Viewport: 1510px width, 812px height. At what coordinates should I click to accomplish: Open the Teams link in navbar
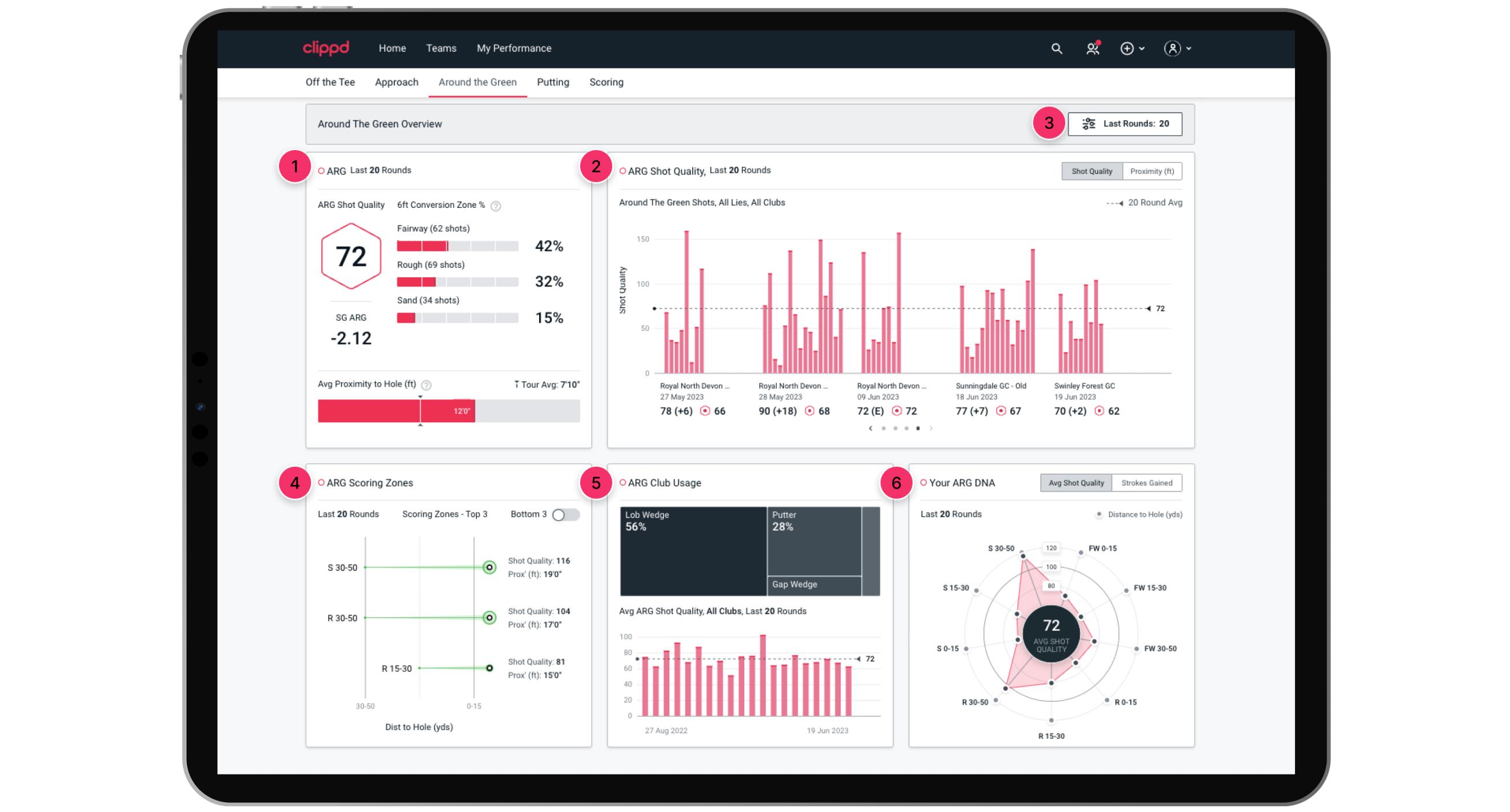tap(441, 48)
